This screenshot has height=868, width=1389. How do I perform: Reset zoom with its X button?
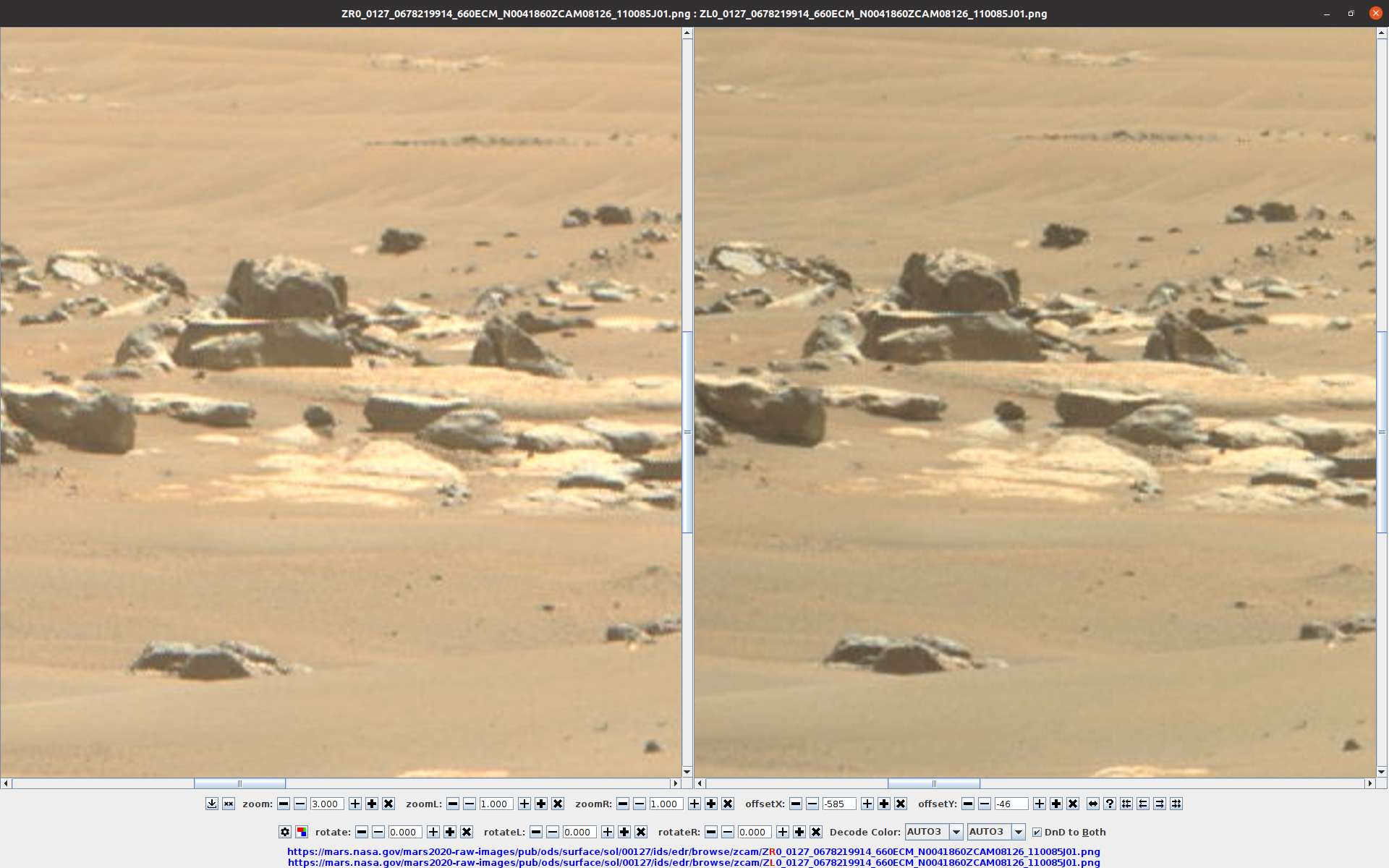click(388, 804)
